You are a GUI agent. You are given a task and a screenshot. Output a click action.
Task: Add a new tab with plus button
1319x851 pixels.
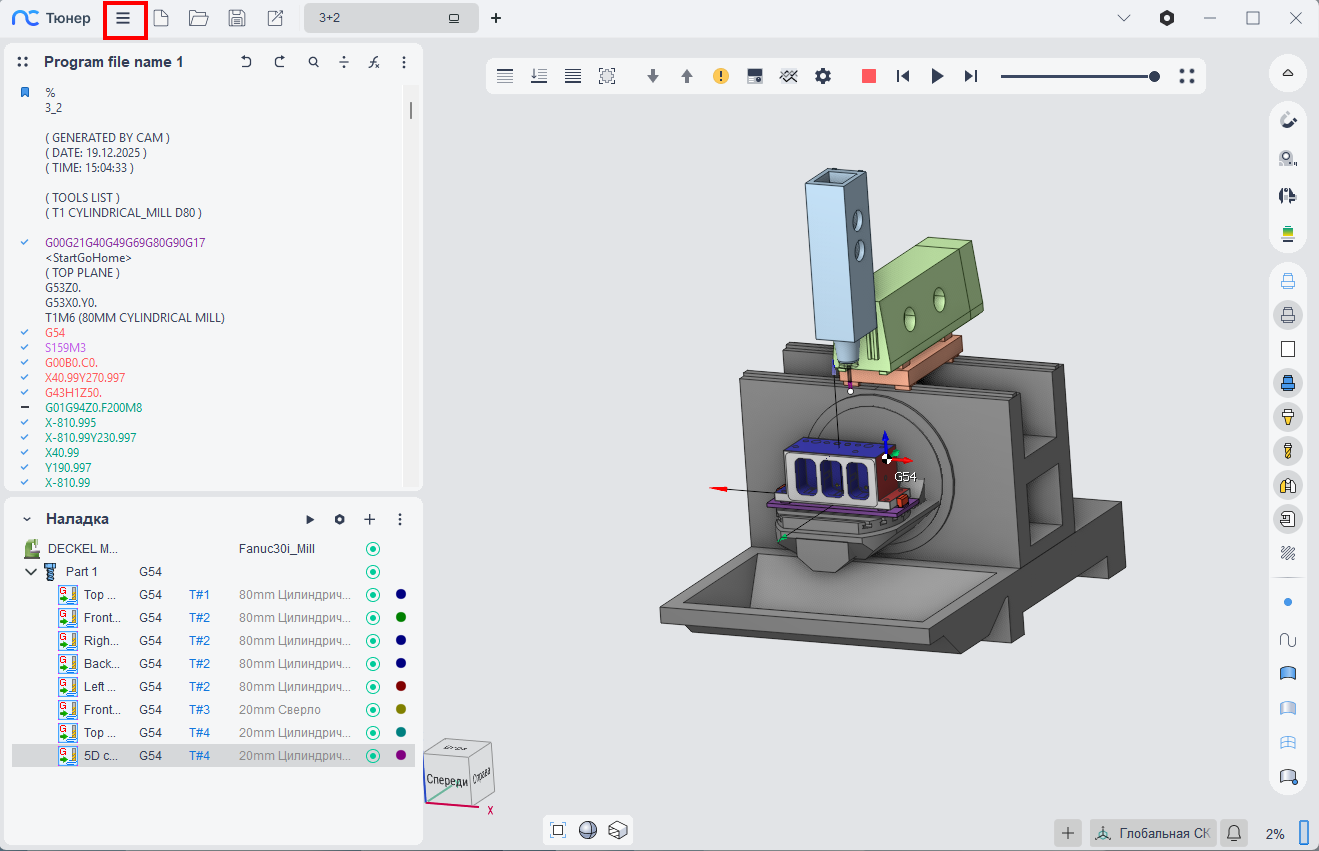click(496, 18)
